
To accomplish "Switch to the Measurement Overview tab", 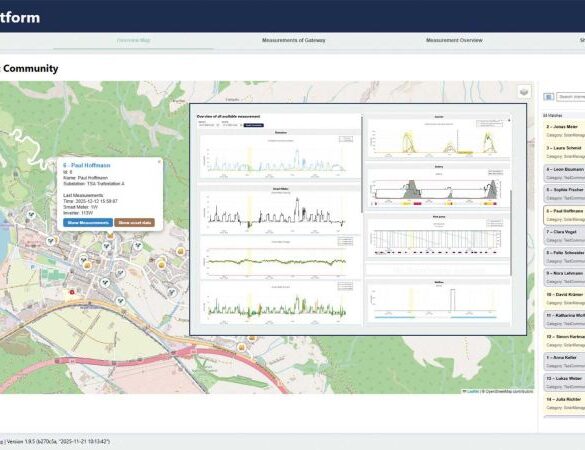I will click(x=454, y=40).
